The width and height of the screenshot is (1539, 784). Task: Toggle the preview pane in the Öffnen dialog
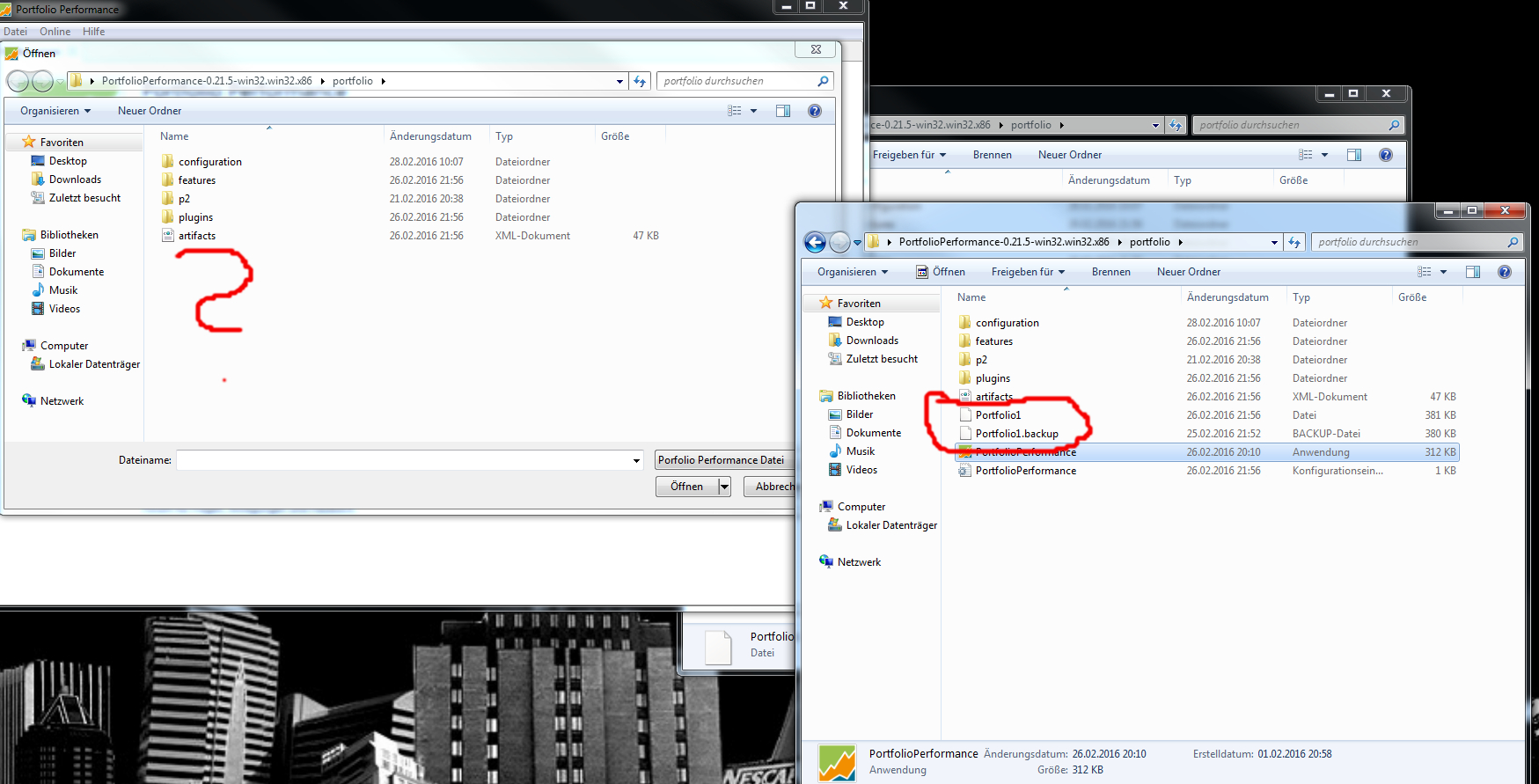[x=783, y=111]
